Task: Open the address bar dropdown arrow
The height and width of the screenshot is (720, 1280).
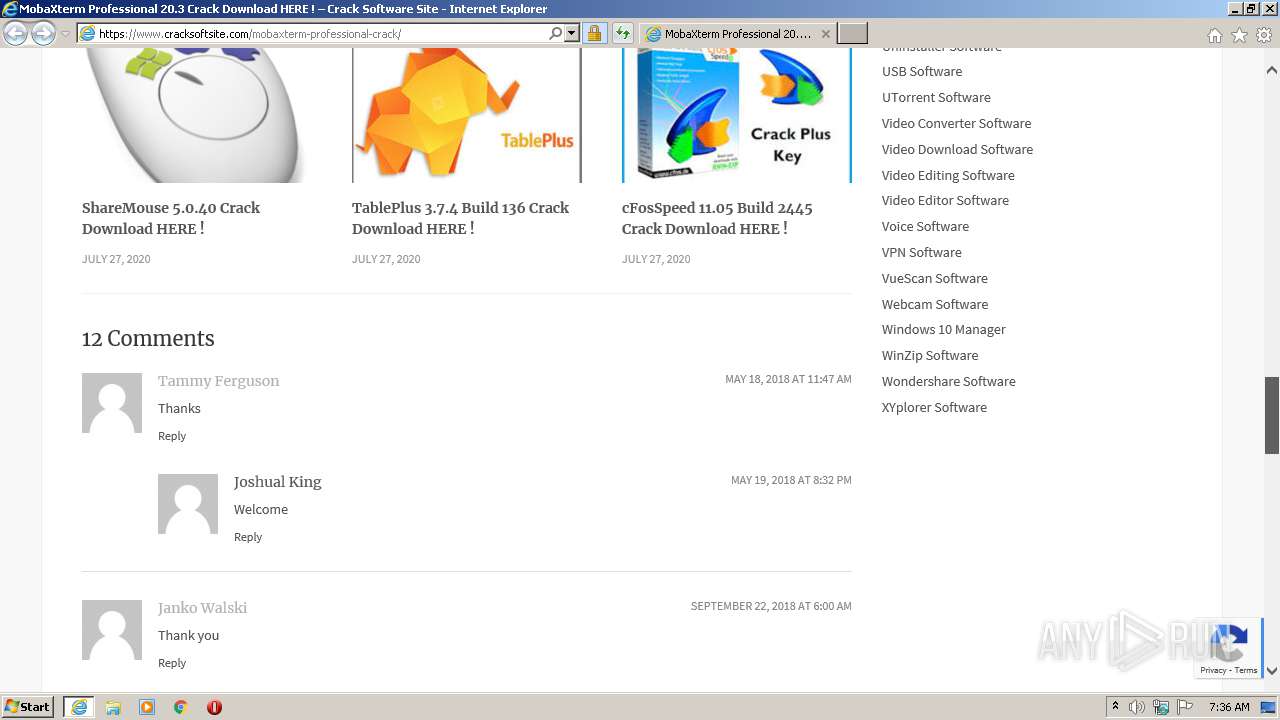Action: (x=572, y=33)
